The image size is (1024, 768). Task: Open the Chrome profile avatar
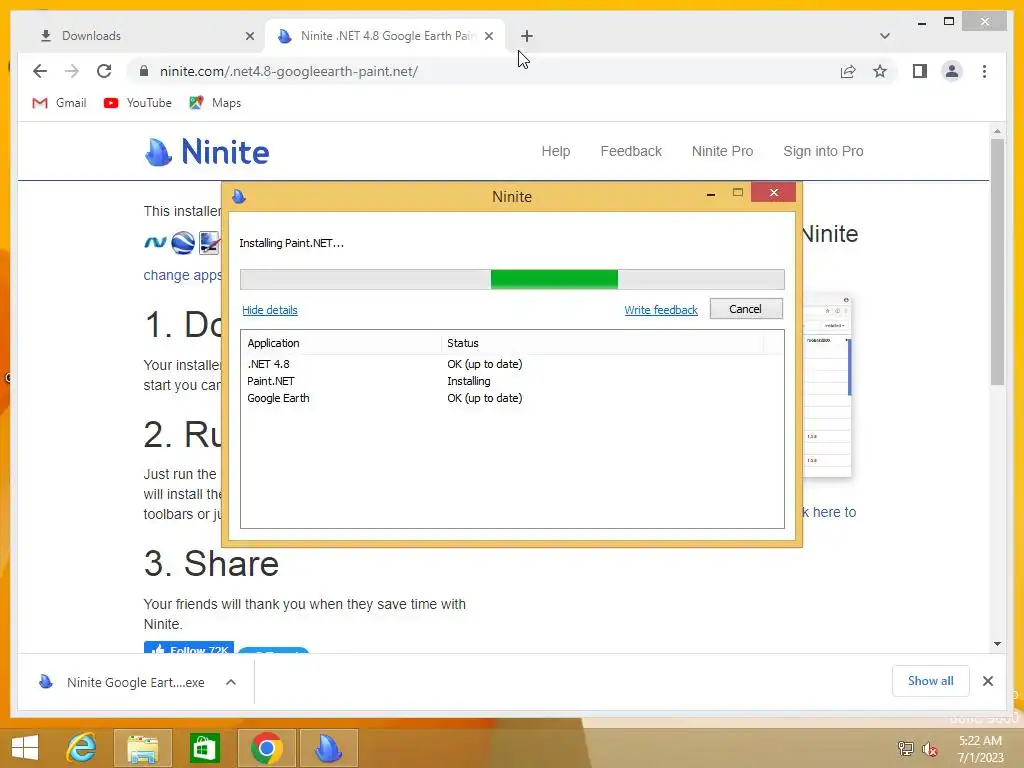click(952, 71)
